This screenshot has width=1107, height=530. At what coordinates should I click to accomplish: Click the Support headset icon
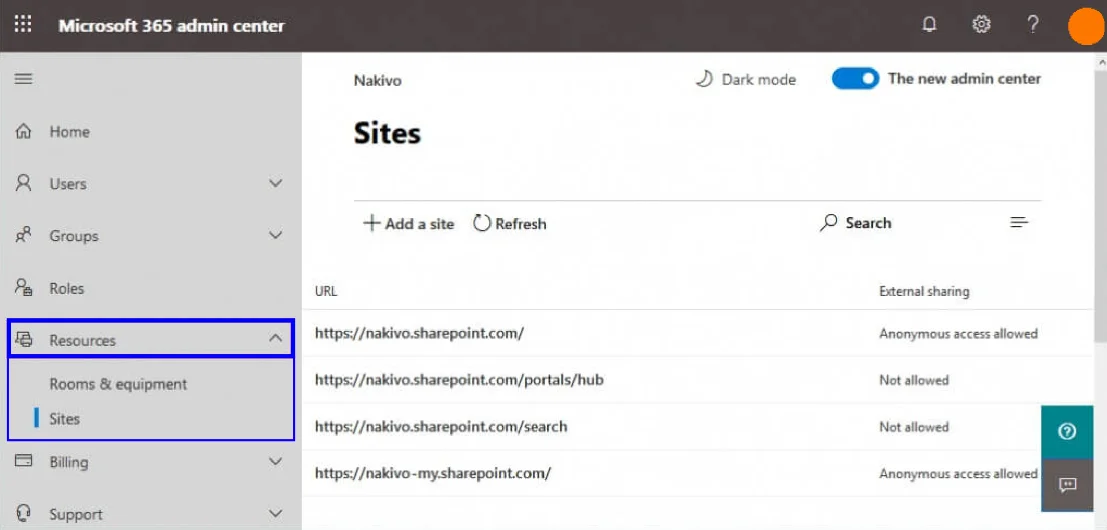(x=23, y=513)
